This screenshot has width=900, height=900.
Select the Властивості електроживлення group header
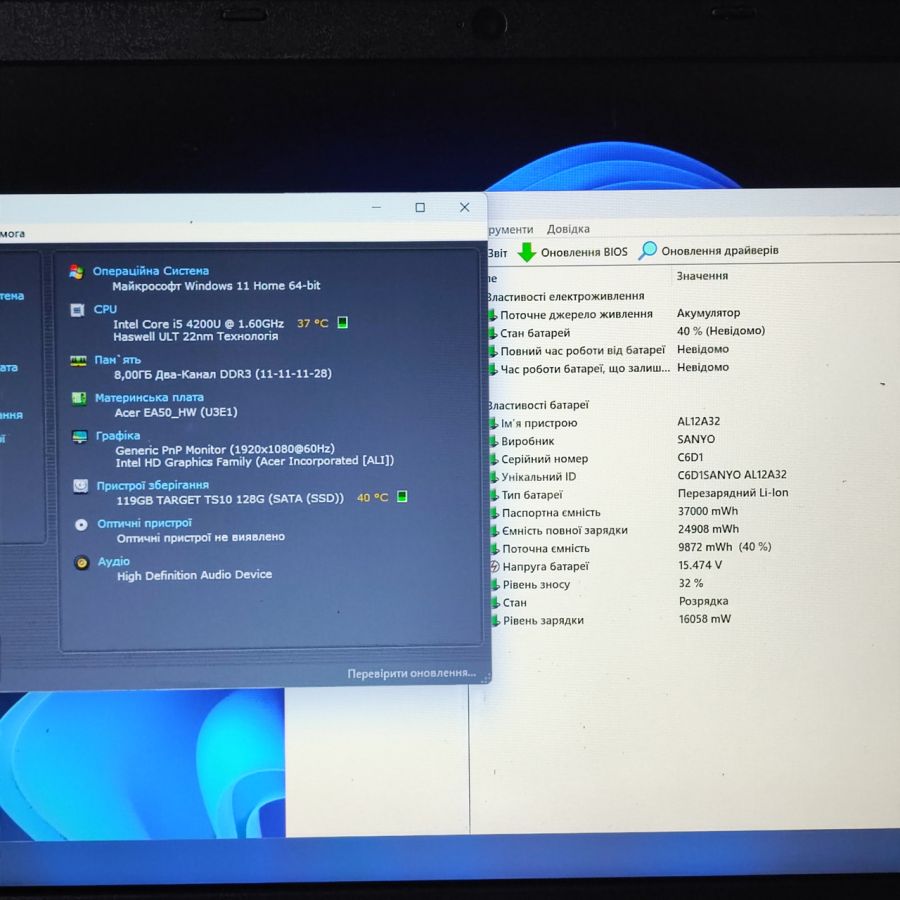tap(565, 296)
